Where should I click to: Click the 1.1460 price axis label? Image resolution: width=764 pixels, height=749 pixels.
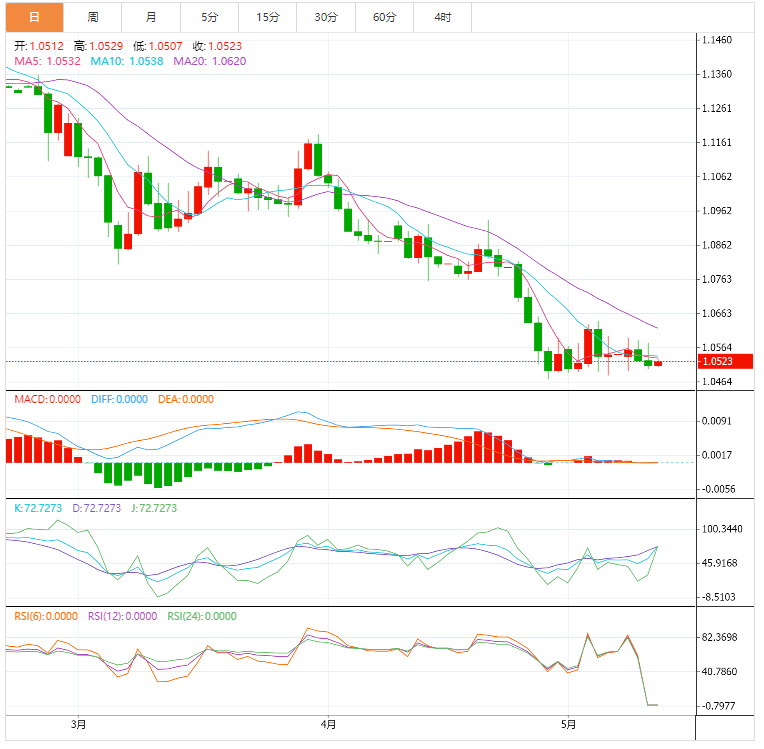pyautogui.click(x=717, y=40)
